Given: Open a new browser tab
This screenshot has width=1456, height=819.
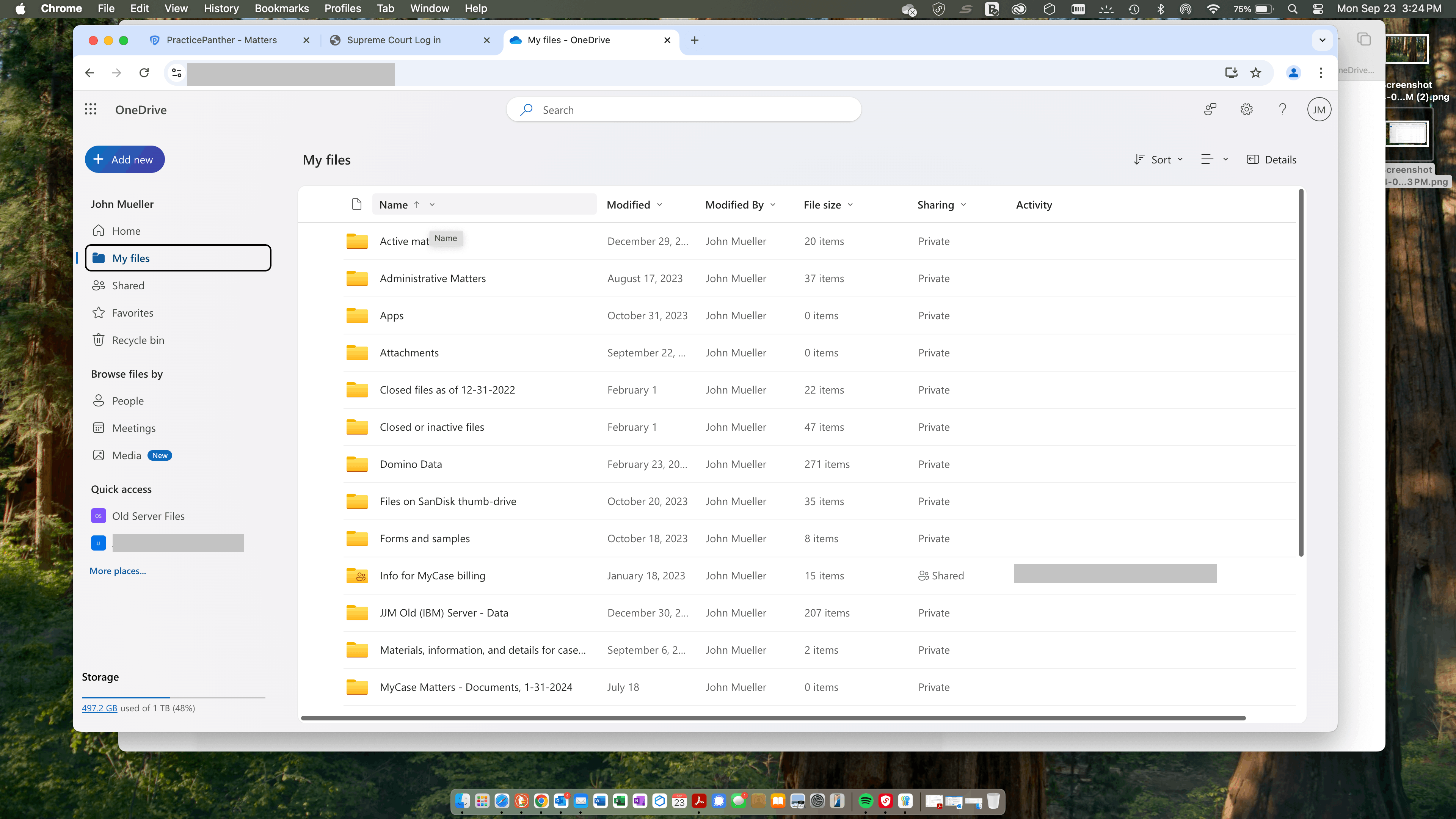Looking at the screenshot, I should pyautogui.click(x=695, y=40).
